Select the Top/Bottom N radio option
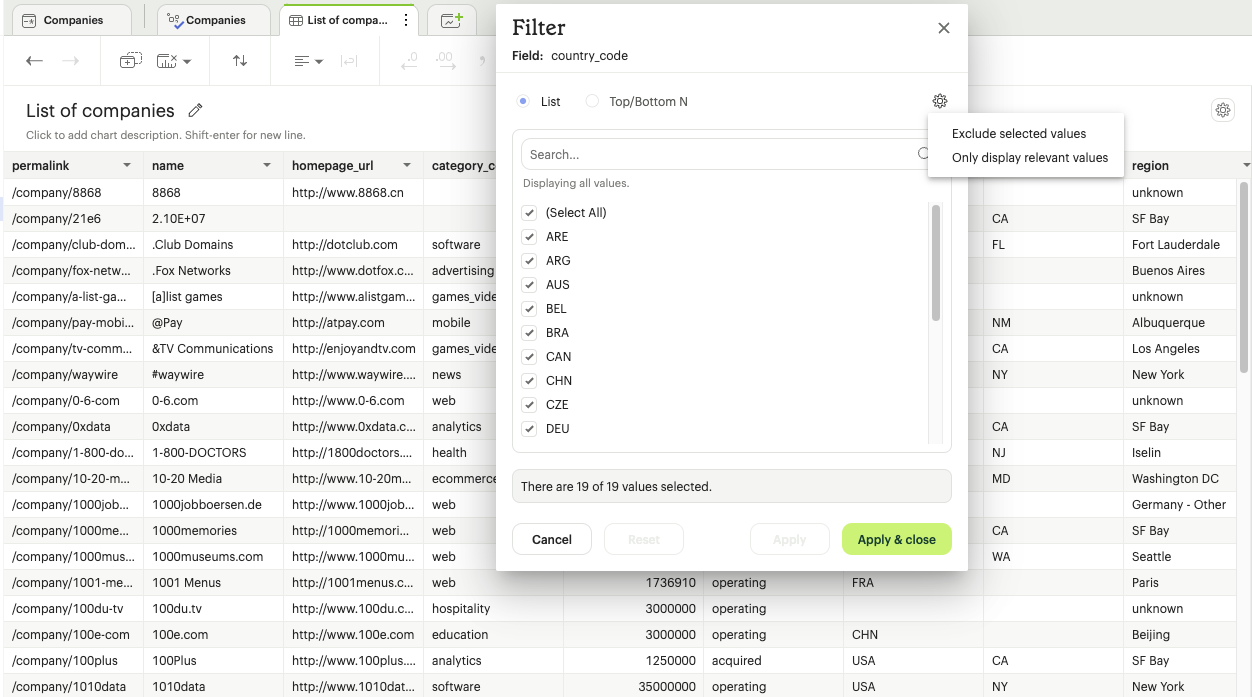1252x697 pixels. pyautogui.click(x=593, y=102)
